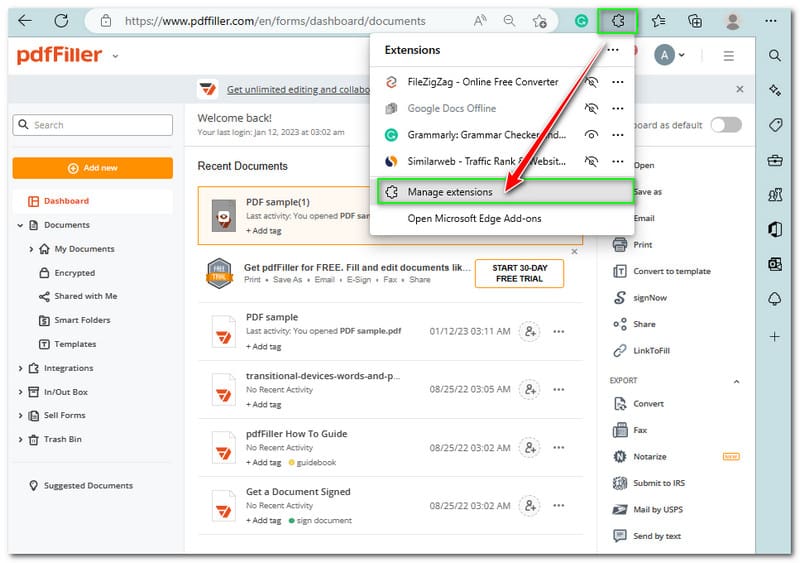800x563 pixels.
Task: Click the Extensions puzzle icon in toolbar
Action: (617, 21)
